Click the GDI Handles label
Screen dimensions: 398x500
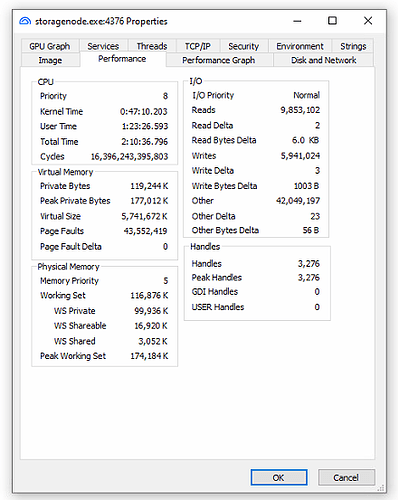[x=215, y=292]
